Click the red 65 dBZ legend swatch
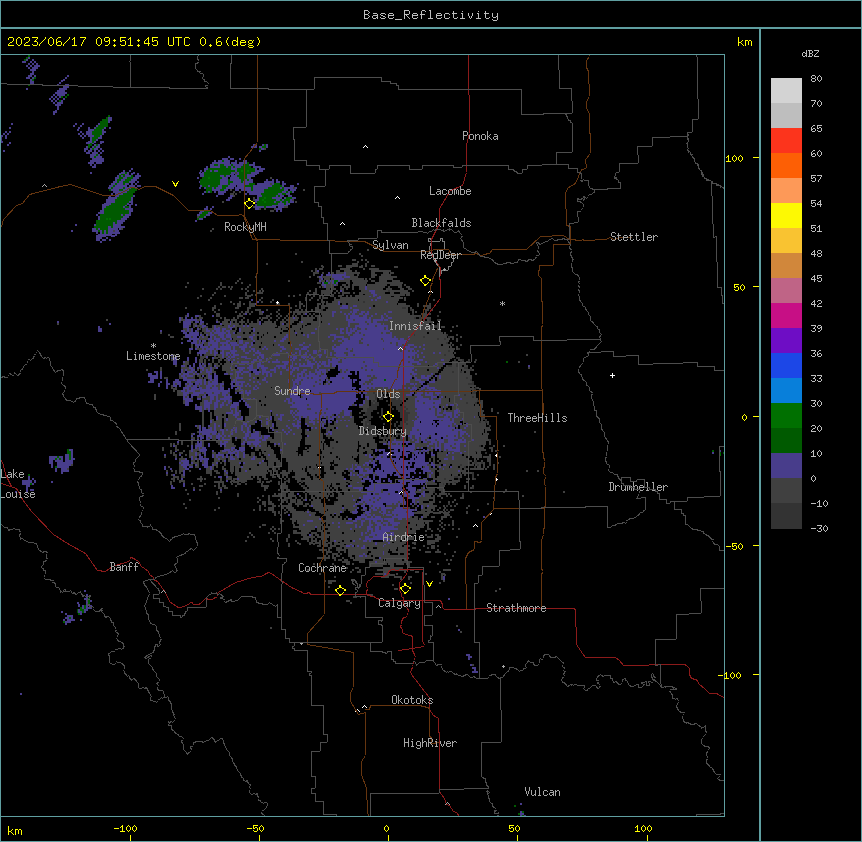The width and height of the screenshot is (862, 842). (x=786, y=140)
